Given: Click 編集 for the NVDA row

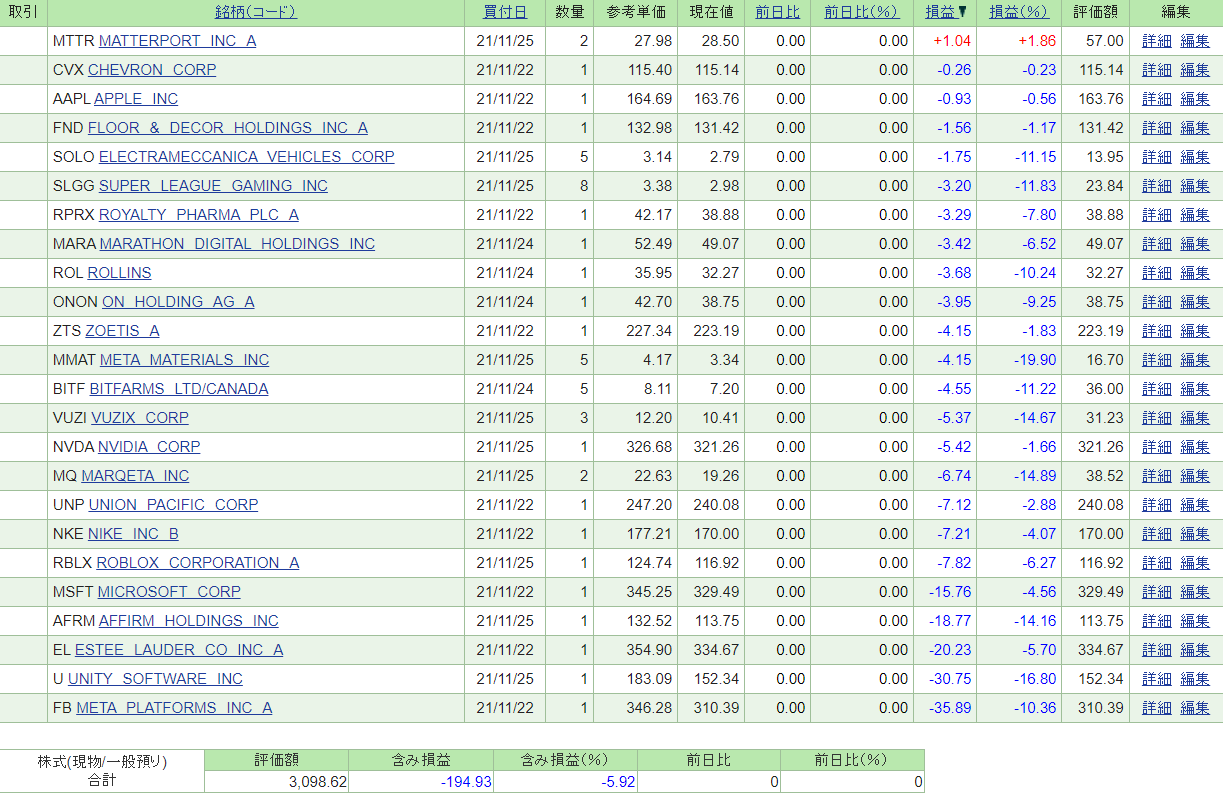Looking at the screenshot, I should pos(1195,447).
